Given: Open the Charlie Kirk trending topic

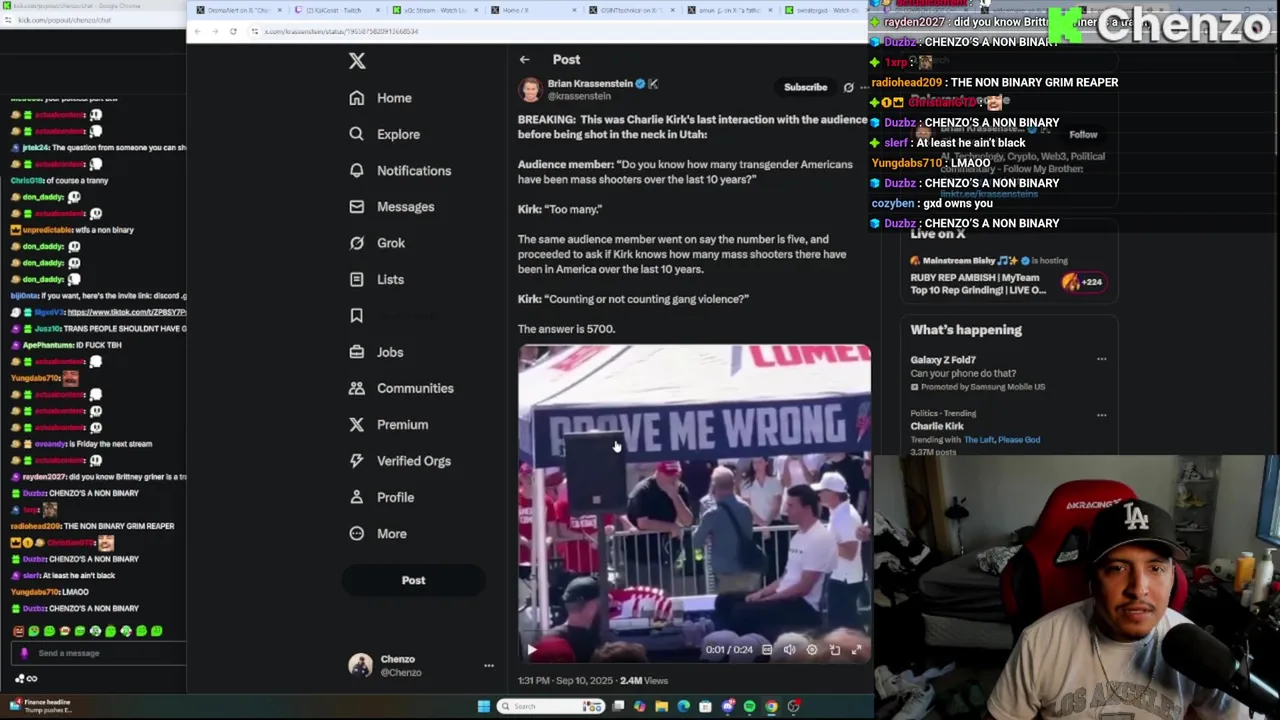Looking at the screenshot, I should pyautogui.click(x=937, y=426).
